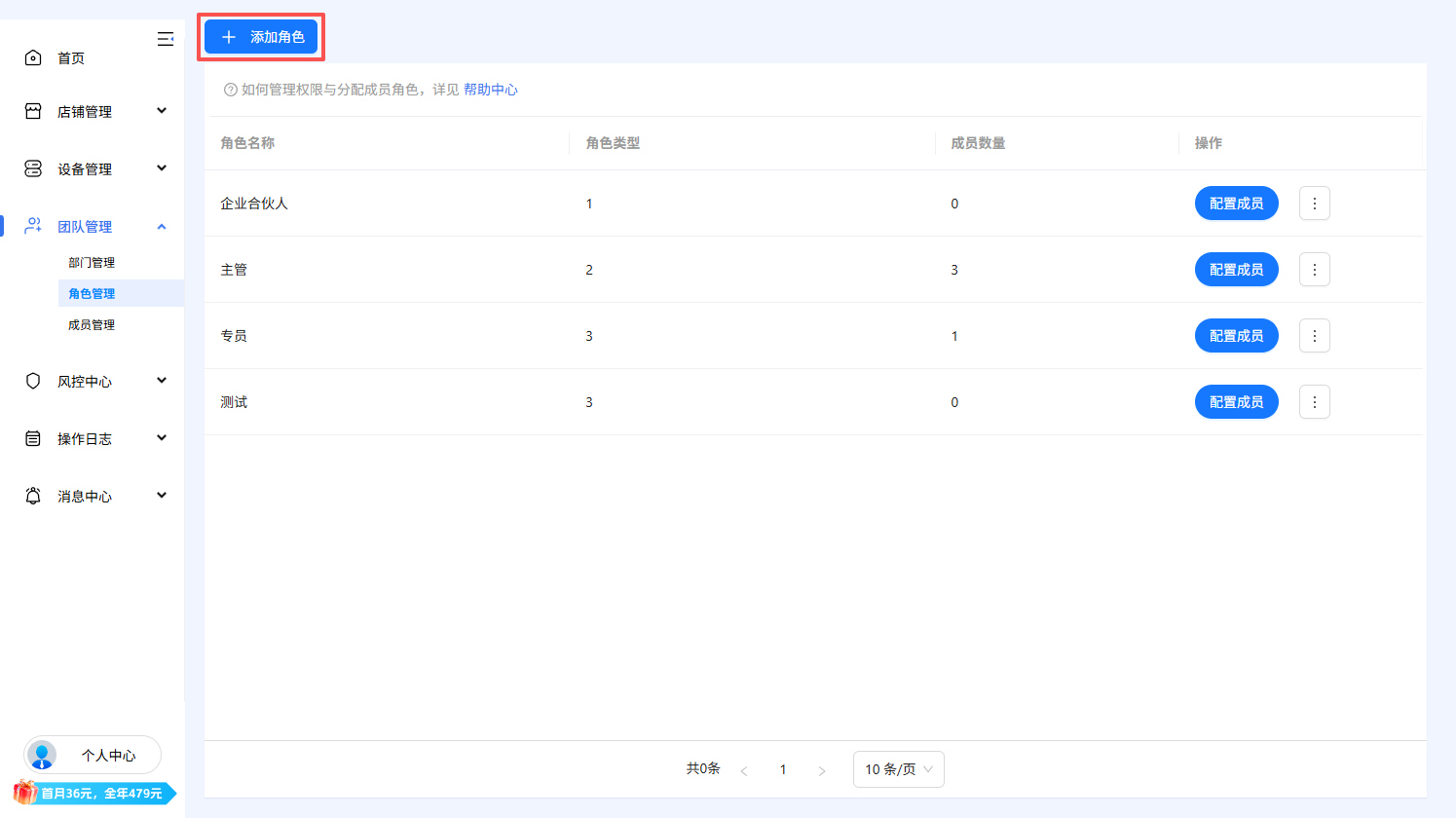Click the 团队管理 team icon
Screen dimensions: 1456x818
coord(33,226)
